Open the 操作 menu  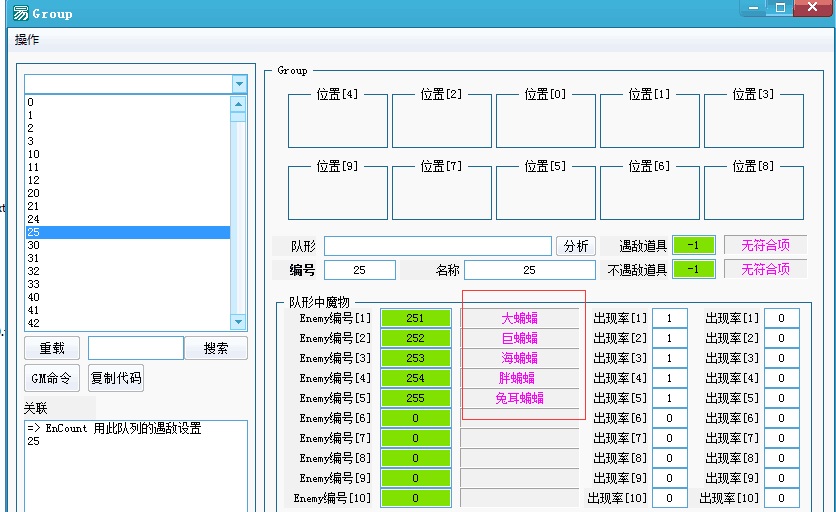coord(27,40)
